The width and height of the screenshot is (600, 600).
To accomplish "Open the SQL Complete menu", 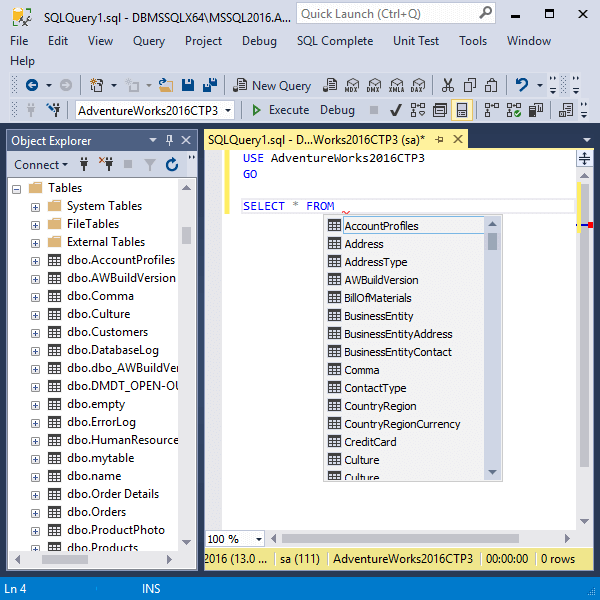I will point(335,41).
